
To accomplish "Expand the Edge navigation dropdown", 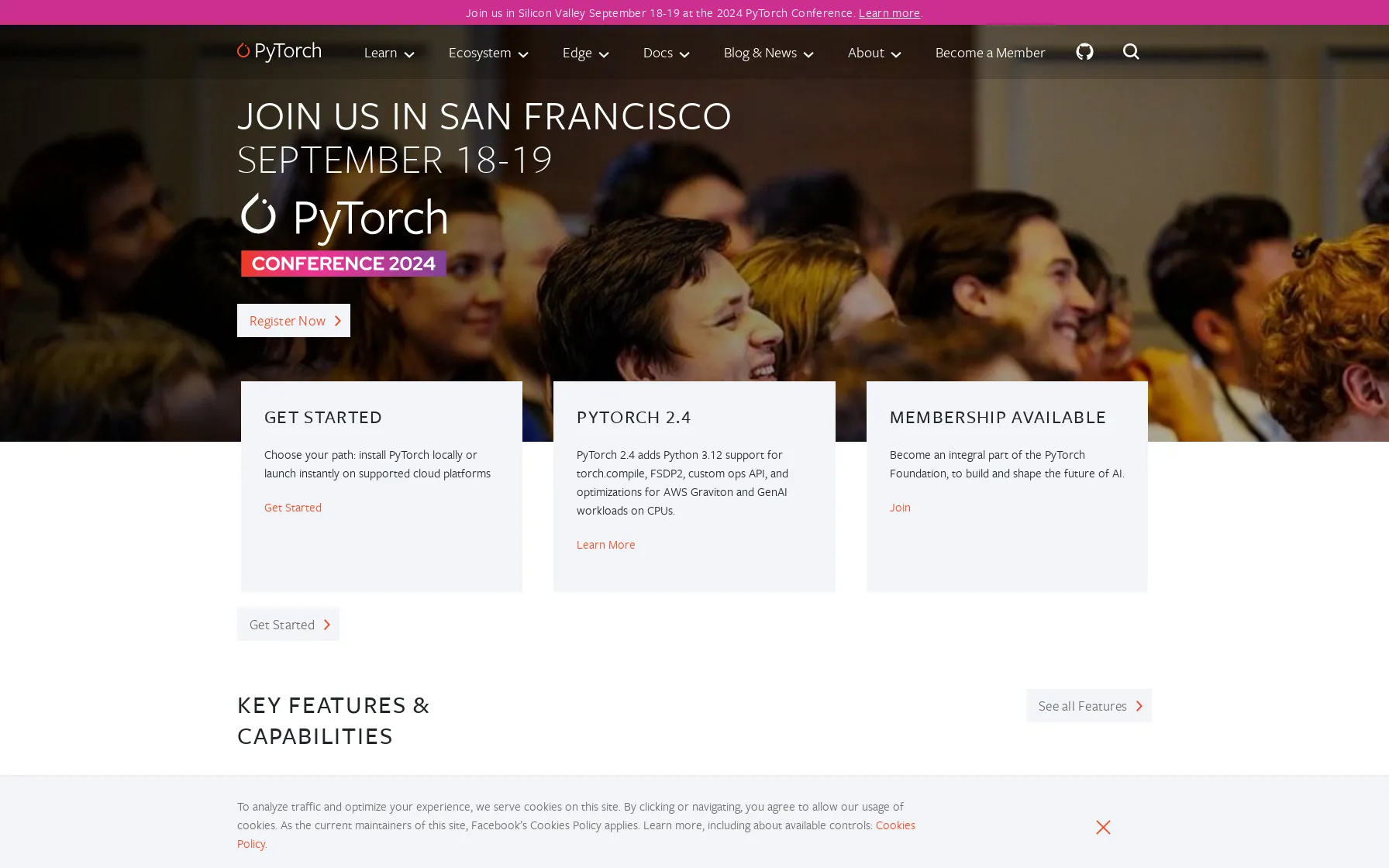I will [585, 53].
